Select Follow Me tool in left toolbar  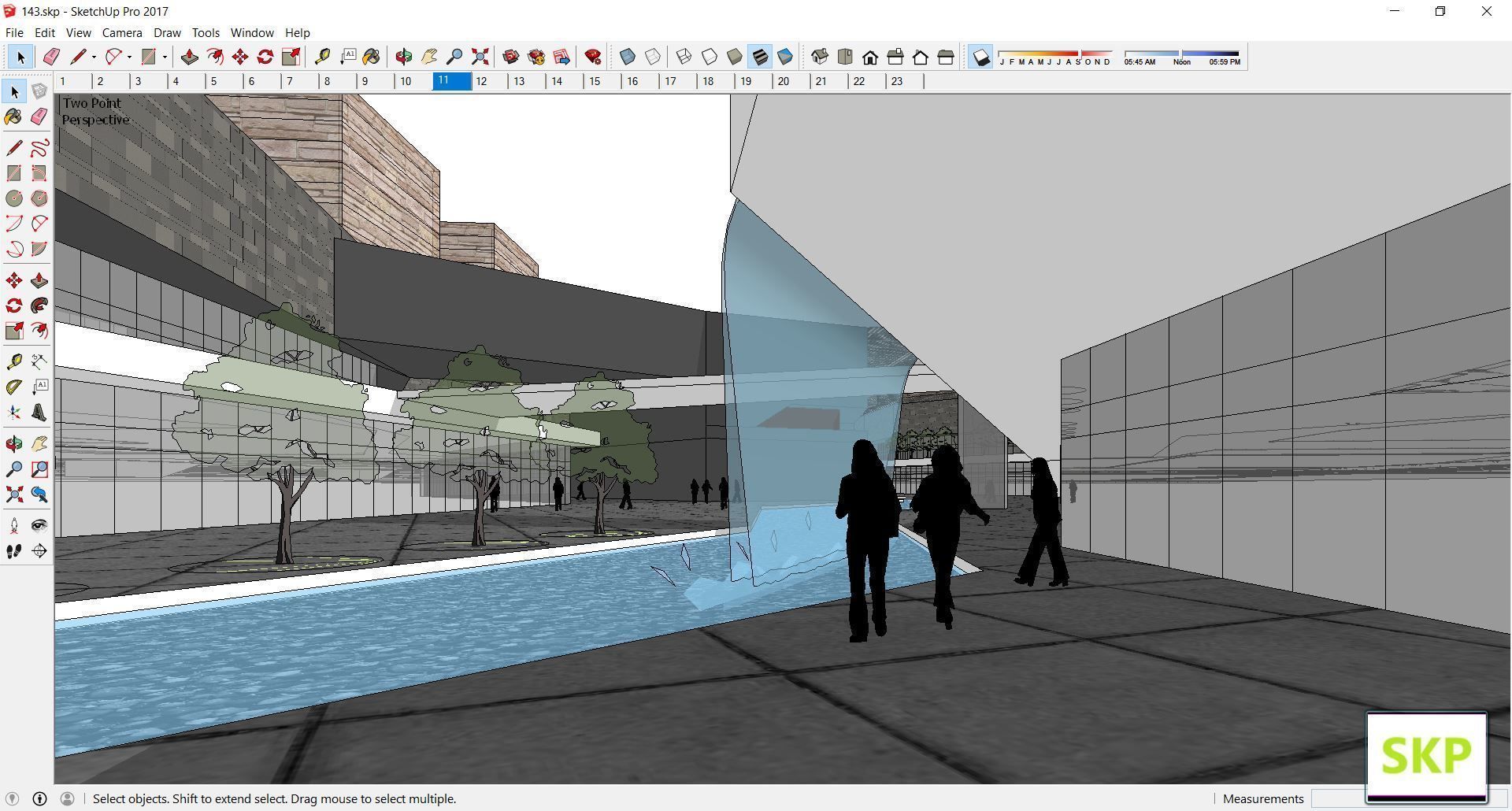coord(39,306)
